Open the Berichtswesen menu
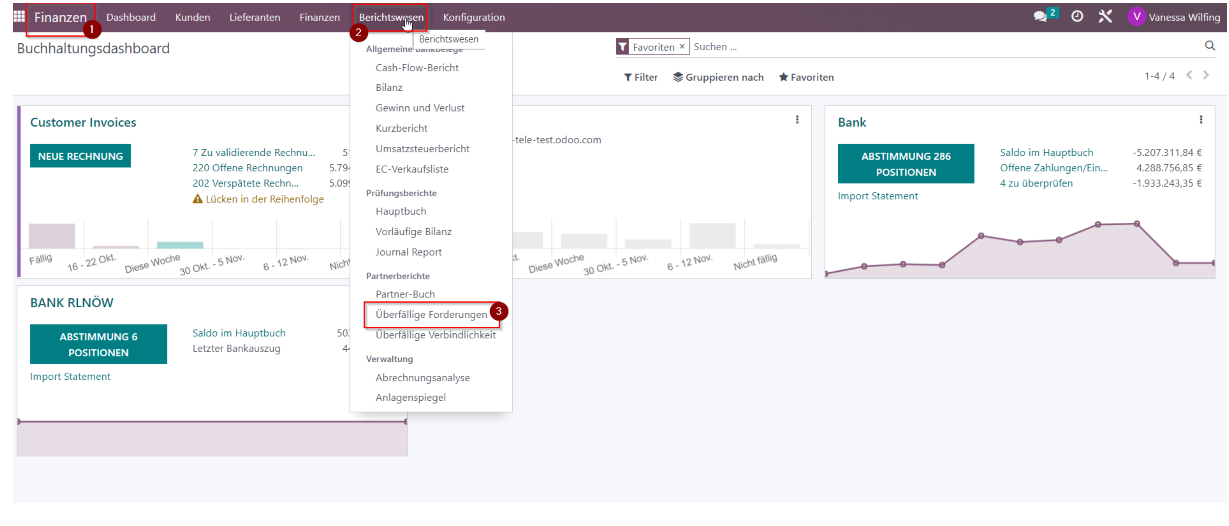This screenshot has width=1229, height=526. (391, 17)
